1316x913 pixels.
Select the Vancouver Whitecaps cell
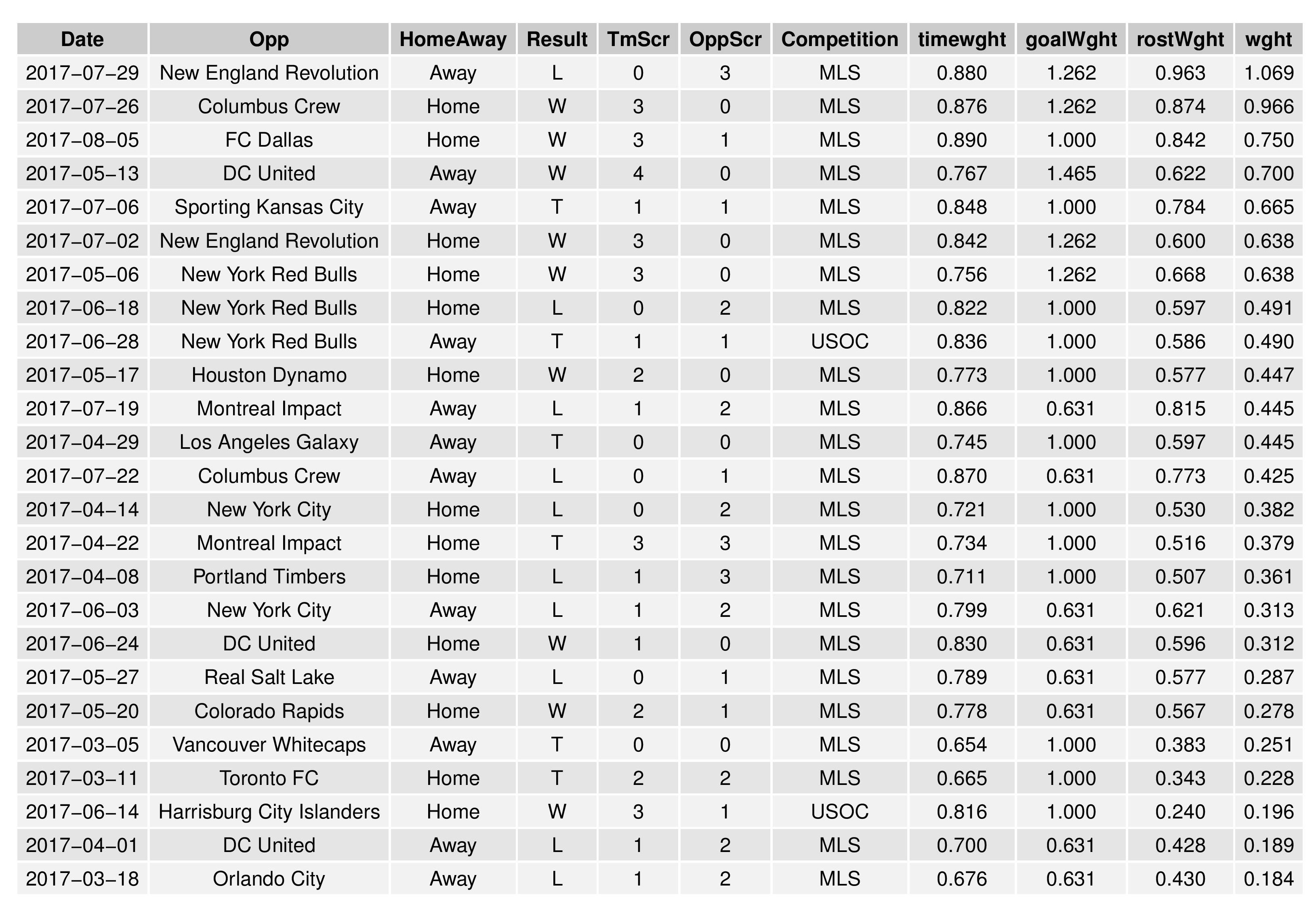coord(269,744)
